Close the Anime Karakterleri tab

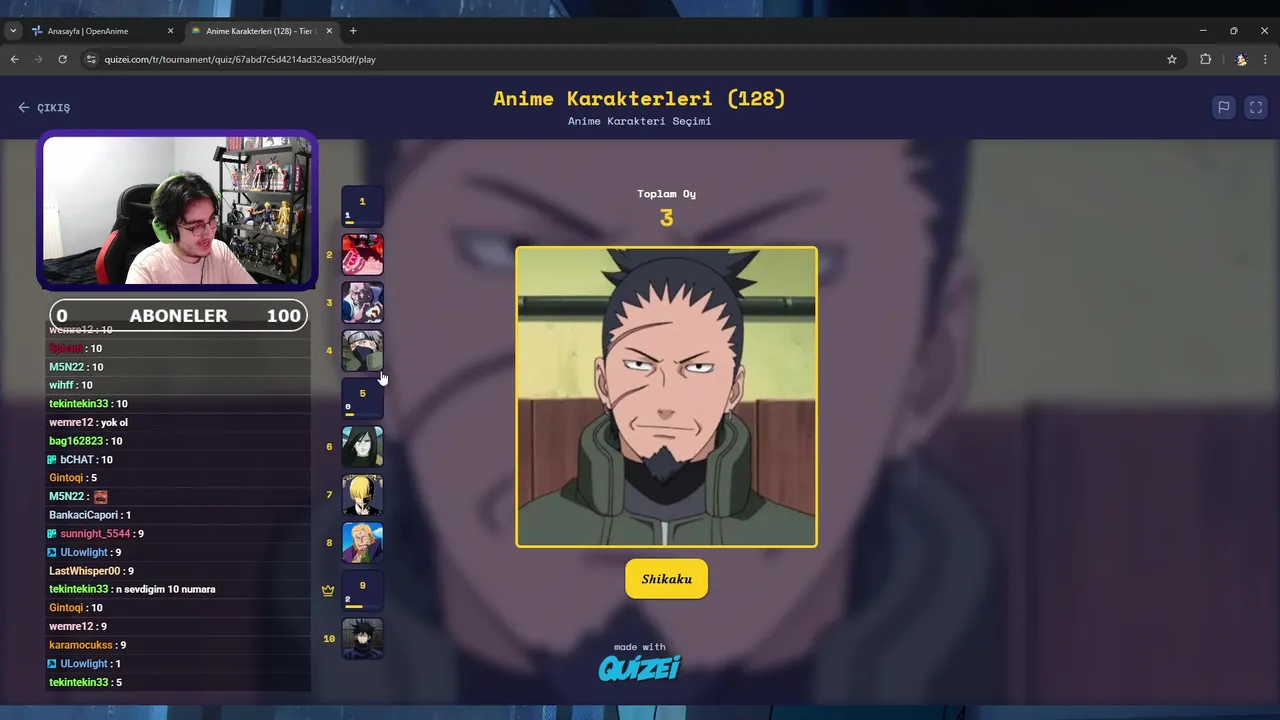click(329, 31)
